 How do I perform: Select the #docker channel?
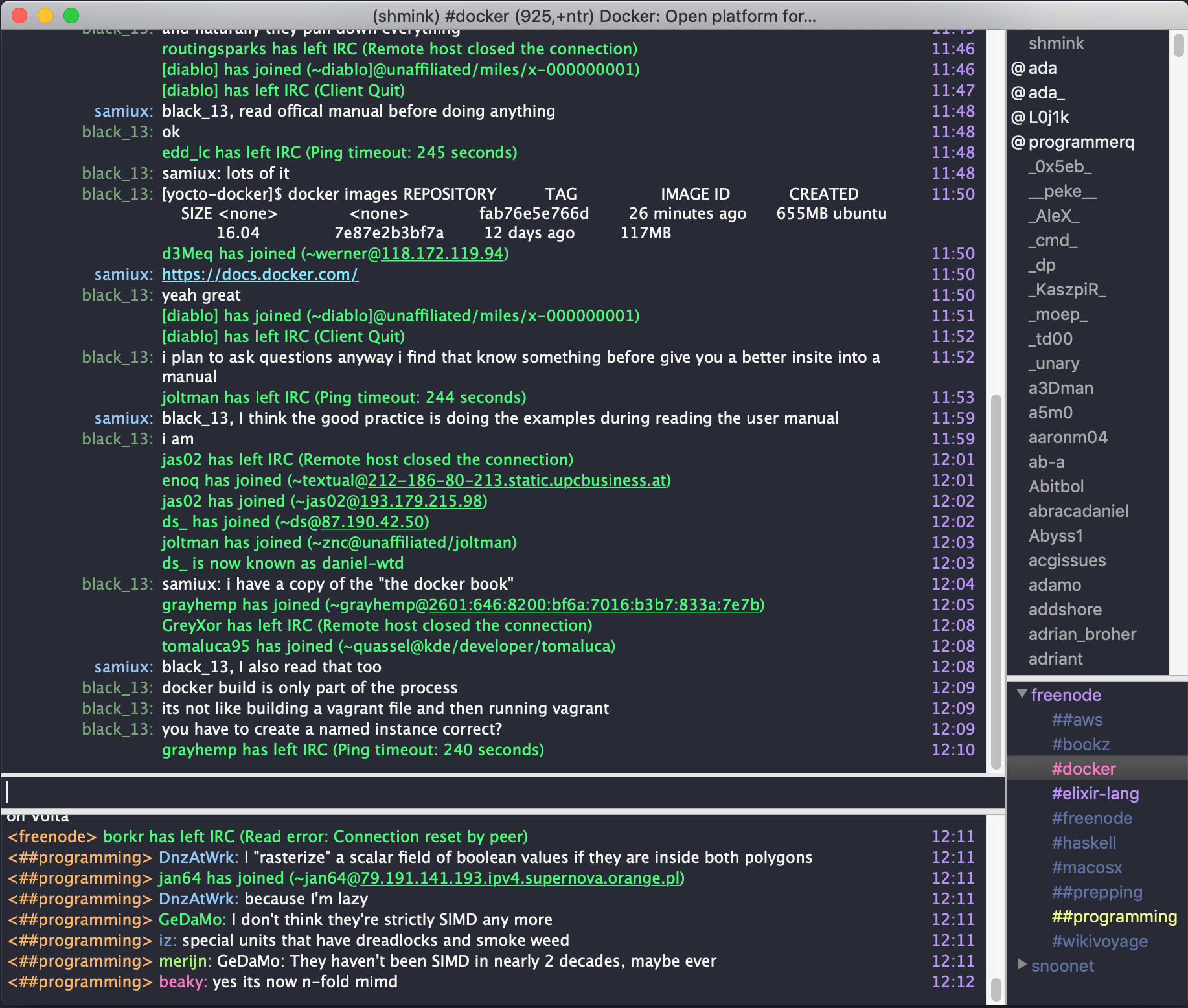[x=1084, y=768]
